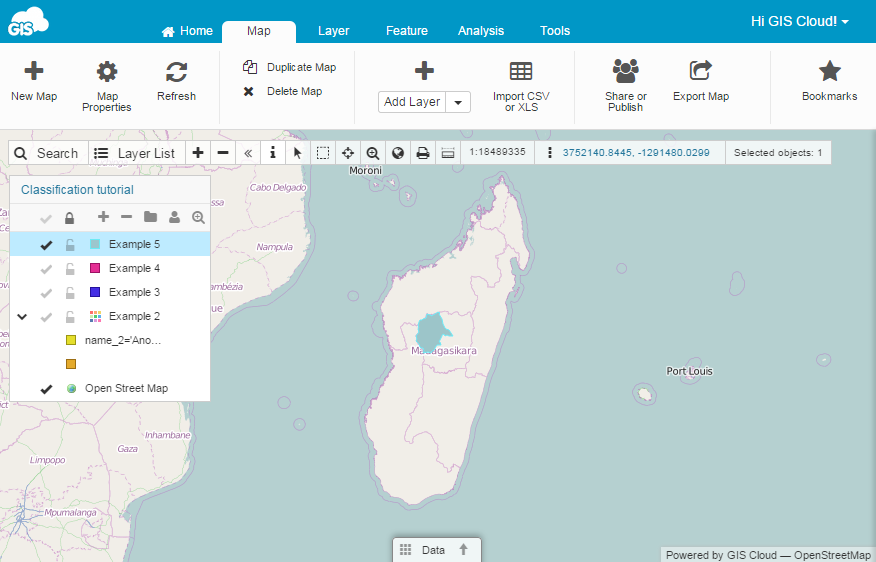876x562 pixels.
Task: Switch to the Home tab
Action: 187,31
